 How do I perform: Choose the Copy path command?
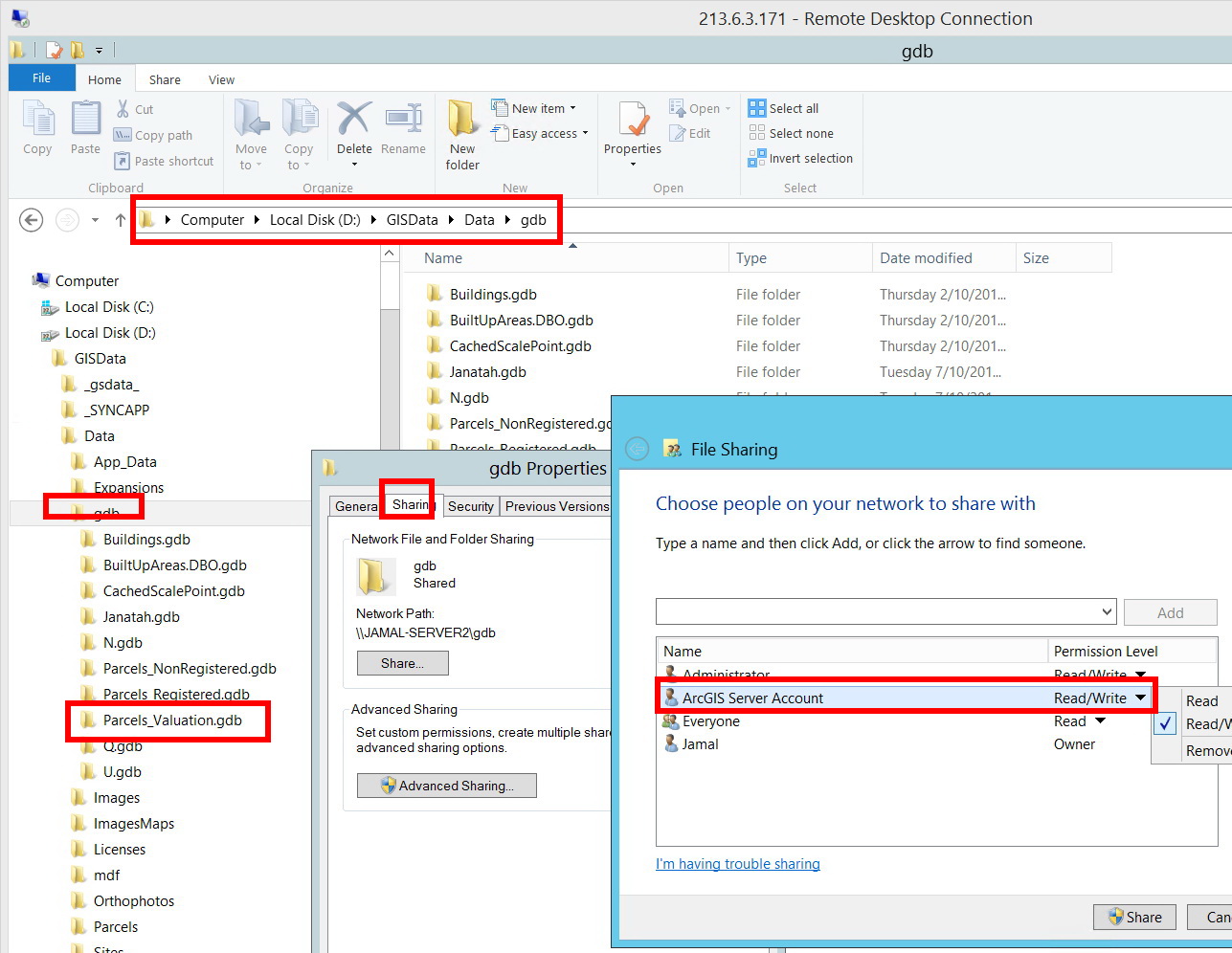pos(153,135)
